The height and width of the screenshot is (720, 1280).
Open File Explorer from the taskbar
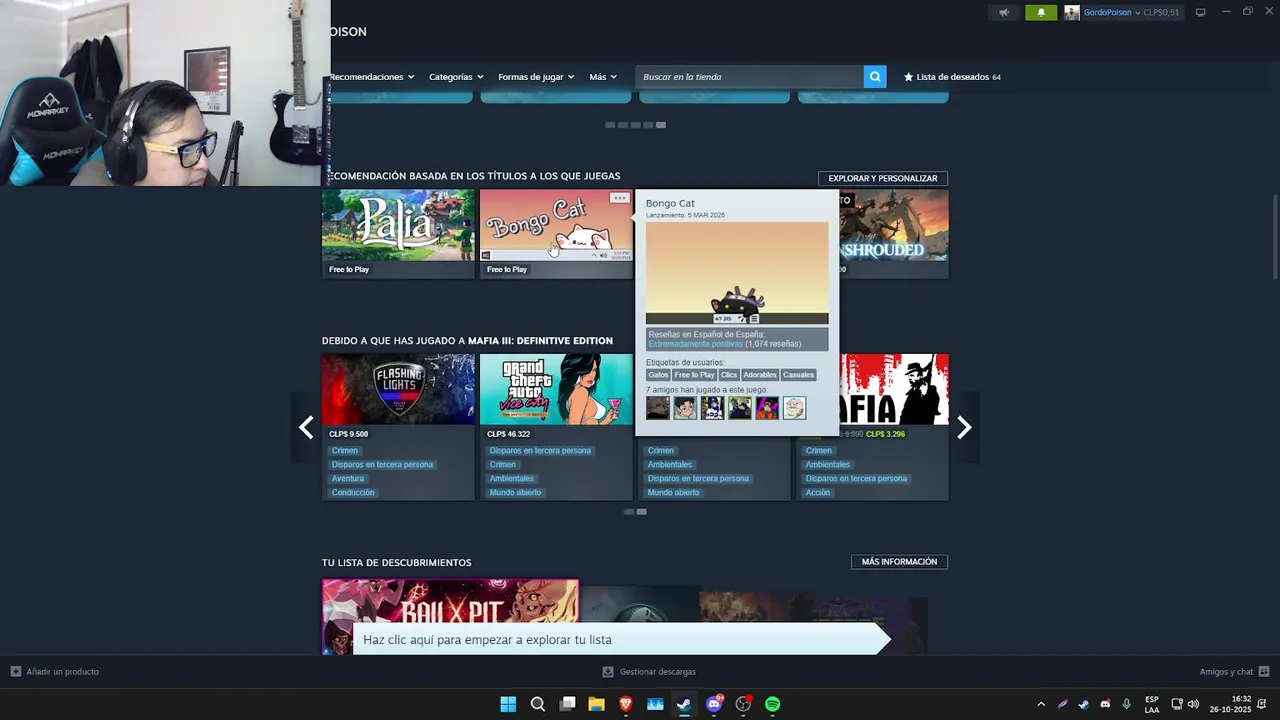click(x=596, y=704)
